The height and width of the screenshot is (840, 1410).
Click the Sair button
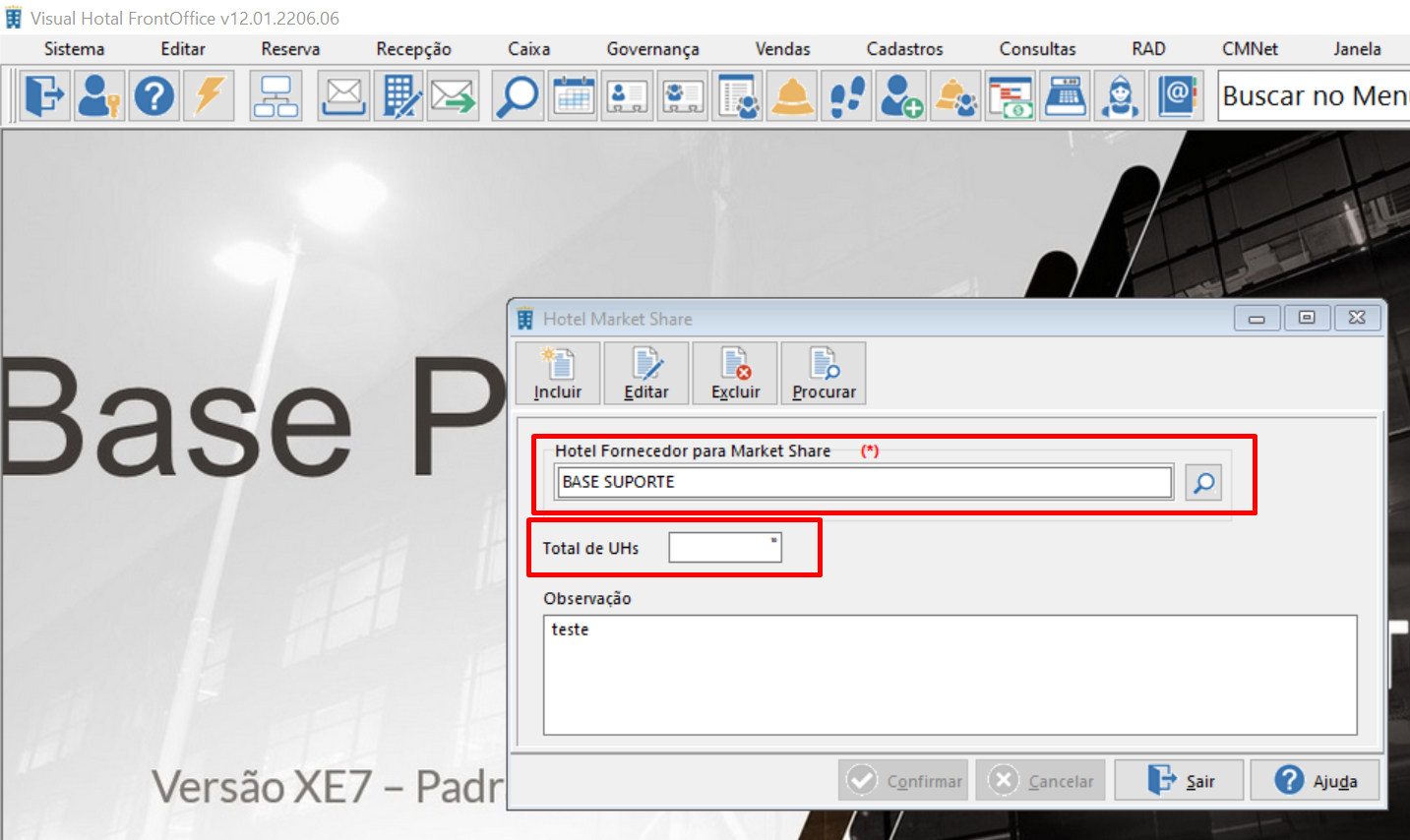(1179, 780)
